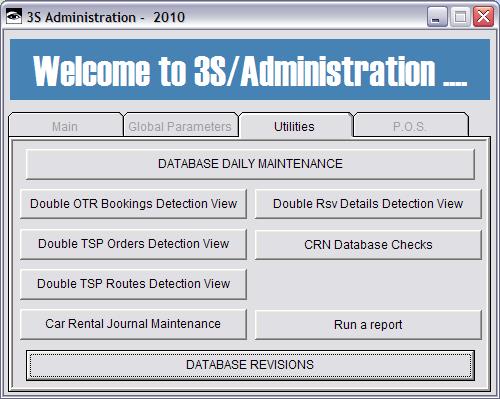The height and width of the screenshot is (399, 500).
Task: Minimize the 3S Administration window
Action: pos(437,17)
